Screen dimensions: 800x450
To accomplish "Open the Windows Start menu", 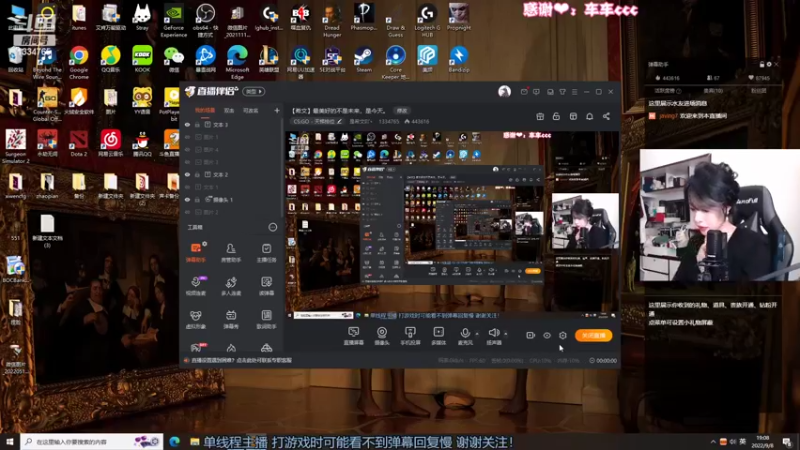I will tap(10, 441).
